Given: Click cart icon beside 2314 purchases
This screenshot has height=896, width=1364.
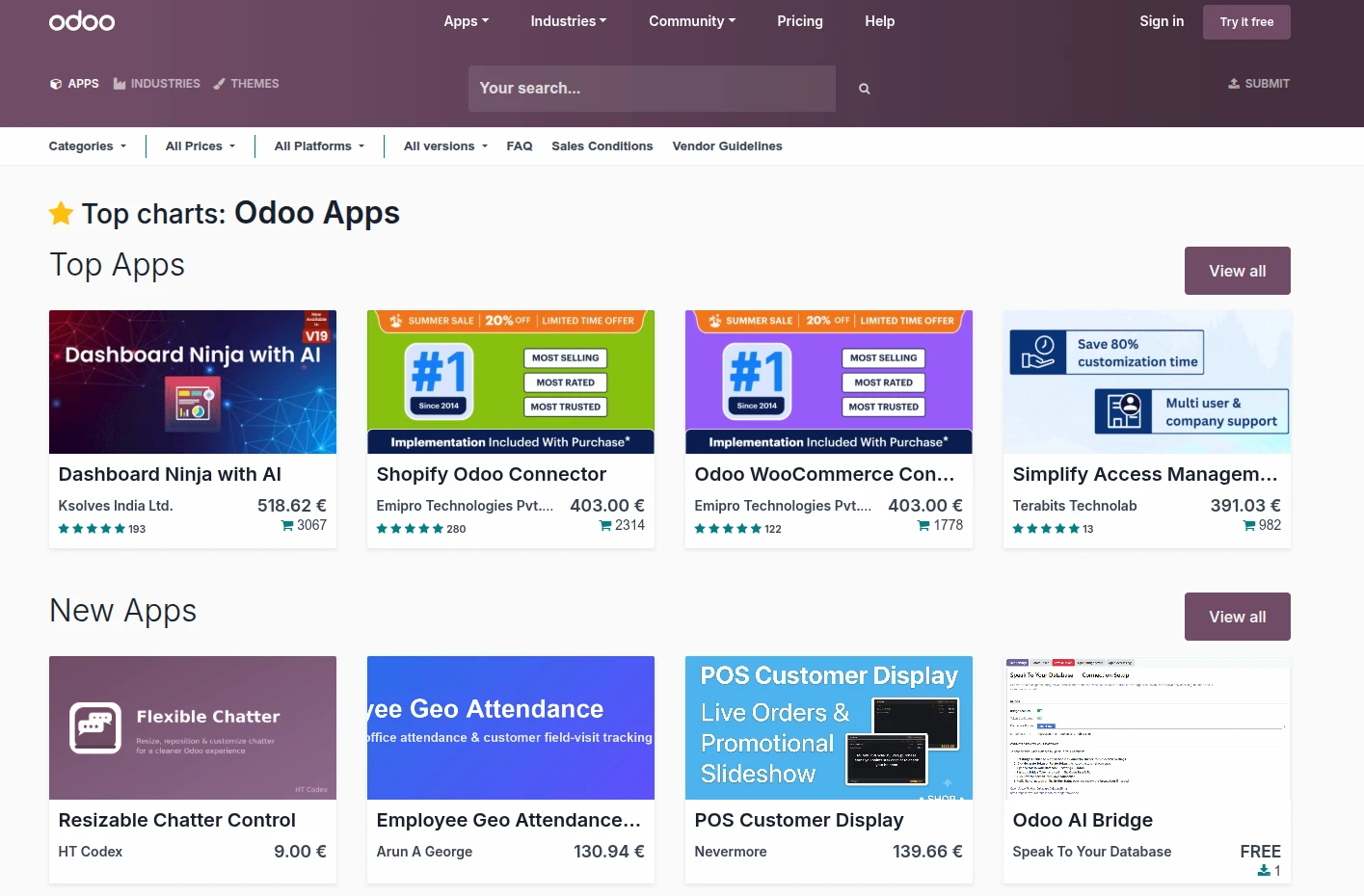Looking at the screenshot, I should (x=605, y=525).
